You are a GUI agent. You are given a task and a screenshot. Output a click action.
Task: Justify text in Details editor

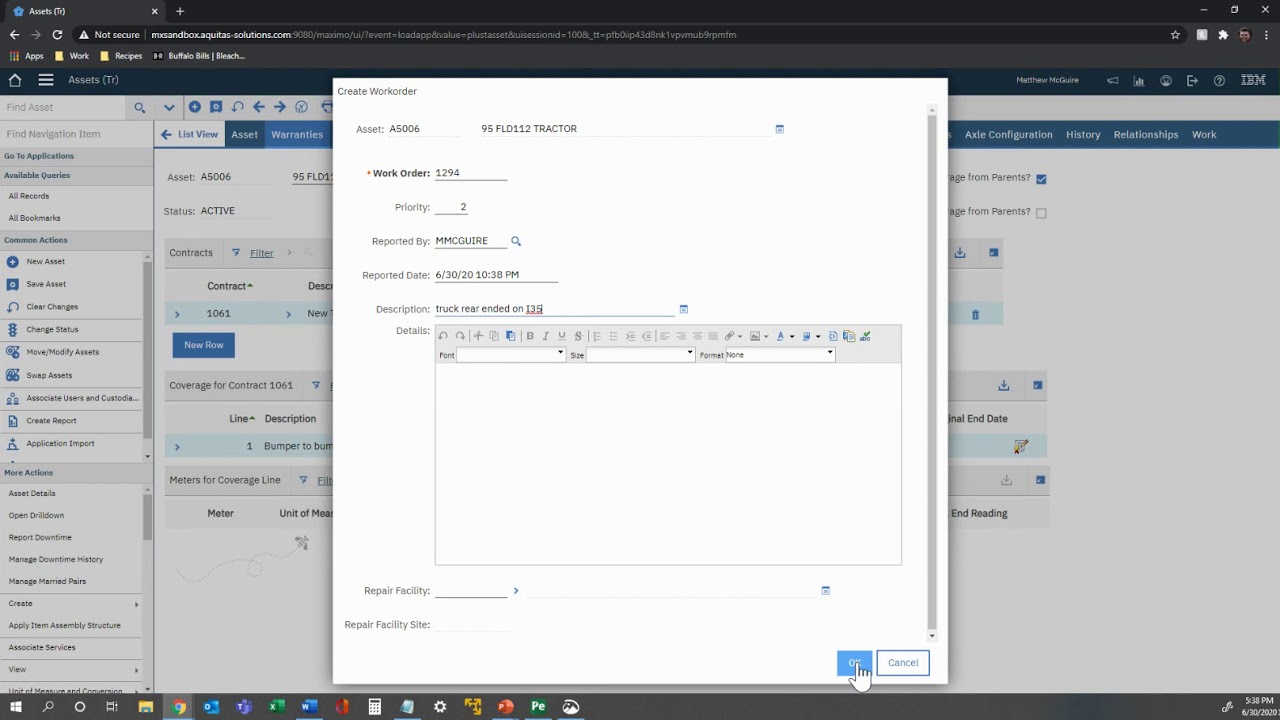pos(713,336)
